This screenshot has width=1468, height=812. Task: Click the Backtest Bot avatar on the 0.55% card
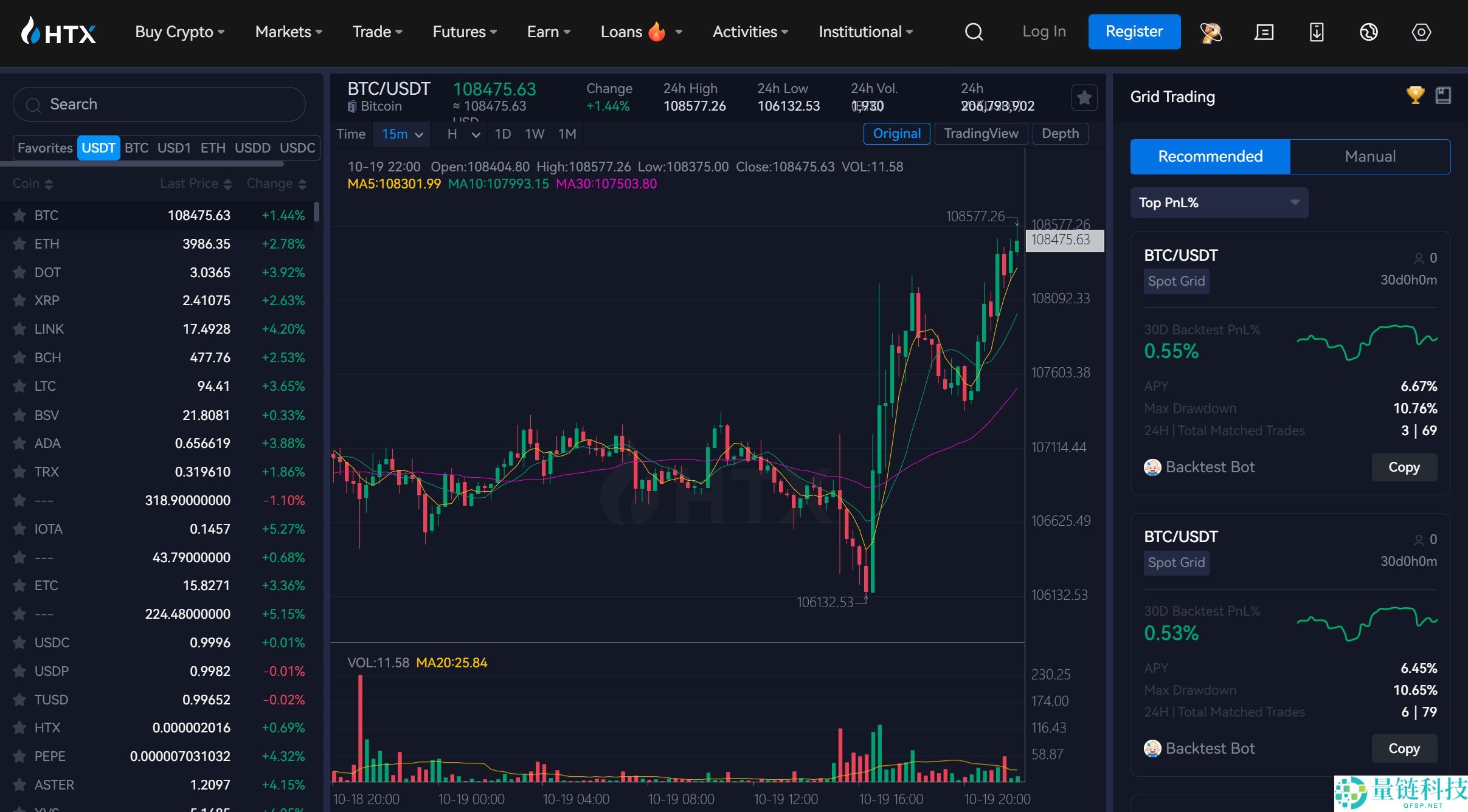click(1152, 467)
